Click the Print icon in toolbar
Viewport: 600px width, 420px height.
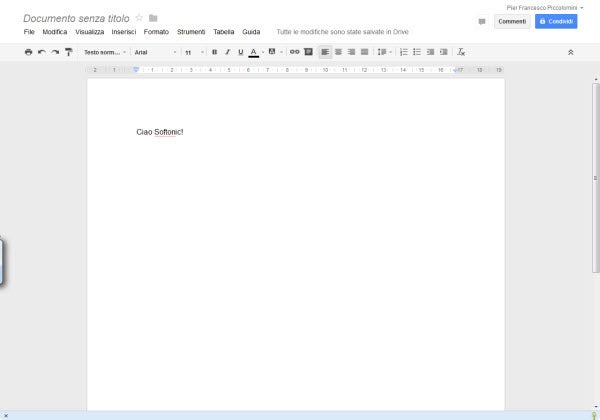(x=28, y=52)
